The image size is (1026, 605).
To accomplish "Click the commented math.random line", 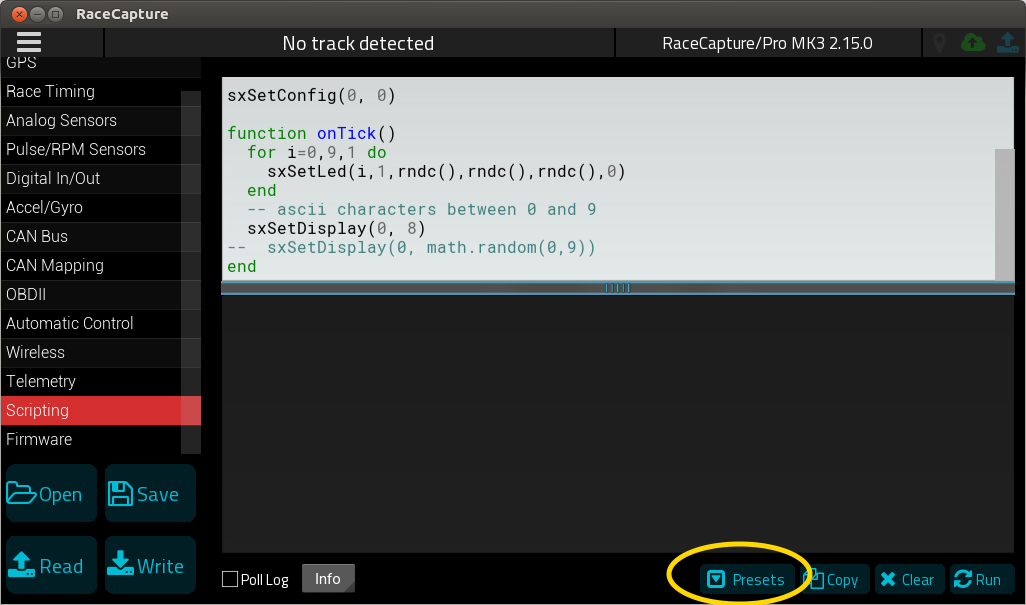I will 411,247.
